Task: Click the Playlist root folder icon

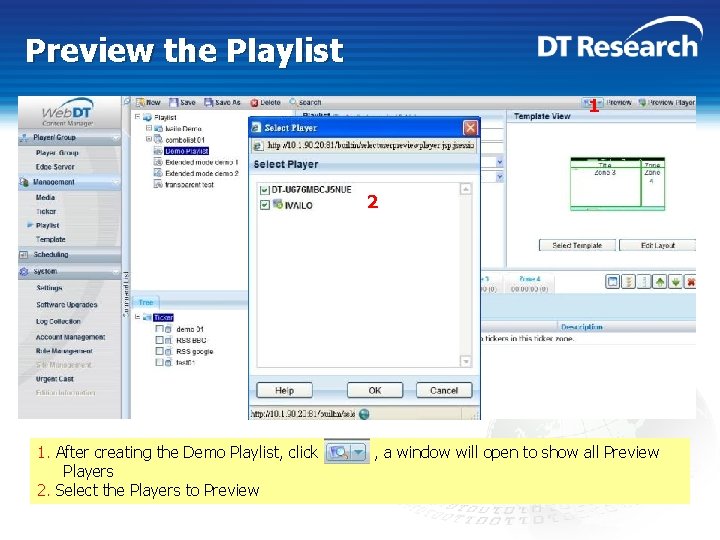Action: (147, 118)
